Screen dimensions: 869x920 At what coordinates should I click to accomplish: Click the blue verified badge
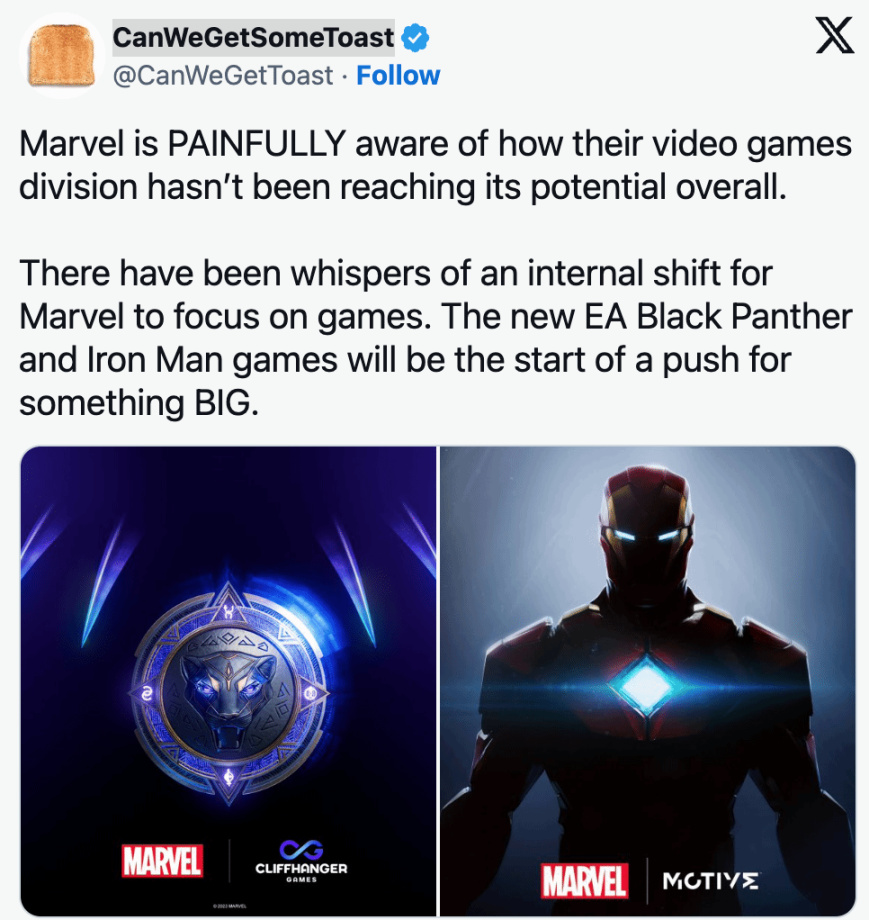pos(415,38)
